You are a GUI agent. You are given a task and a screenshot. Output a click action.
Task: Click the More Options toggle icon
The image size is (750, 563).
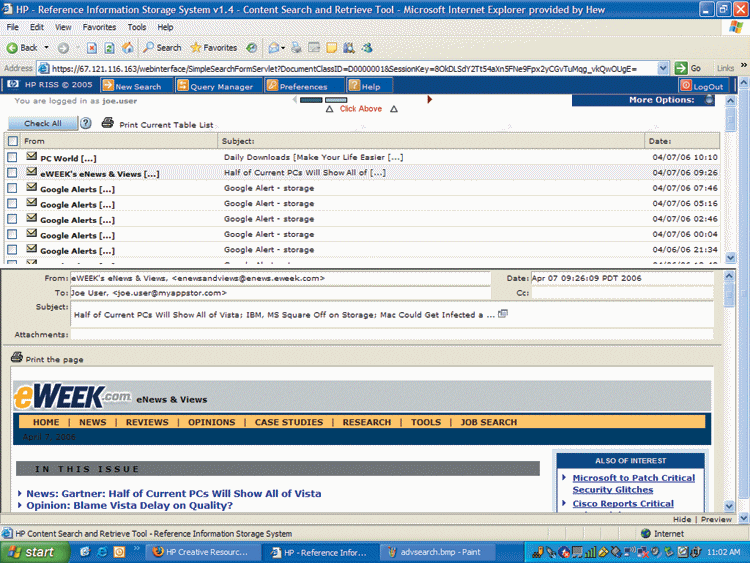click(x=709, y=100)
